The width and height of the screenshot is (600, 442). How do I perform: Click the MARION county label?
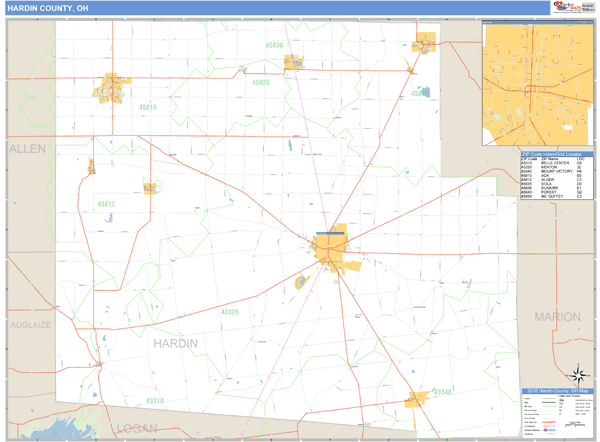(557, 317)
